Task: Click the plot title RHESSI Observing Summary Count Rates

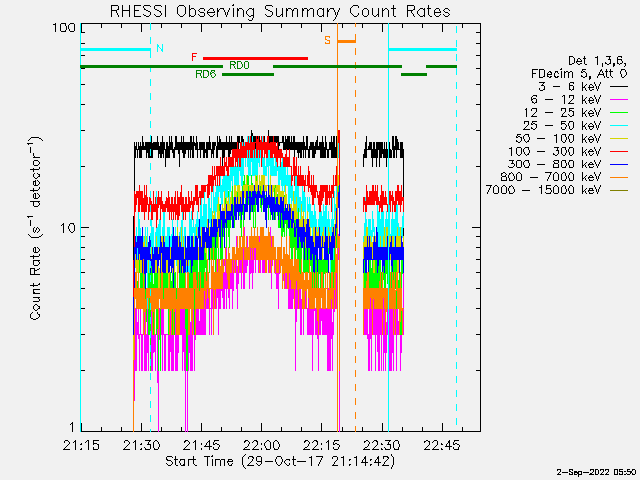Action: click(x=280, y=11)
